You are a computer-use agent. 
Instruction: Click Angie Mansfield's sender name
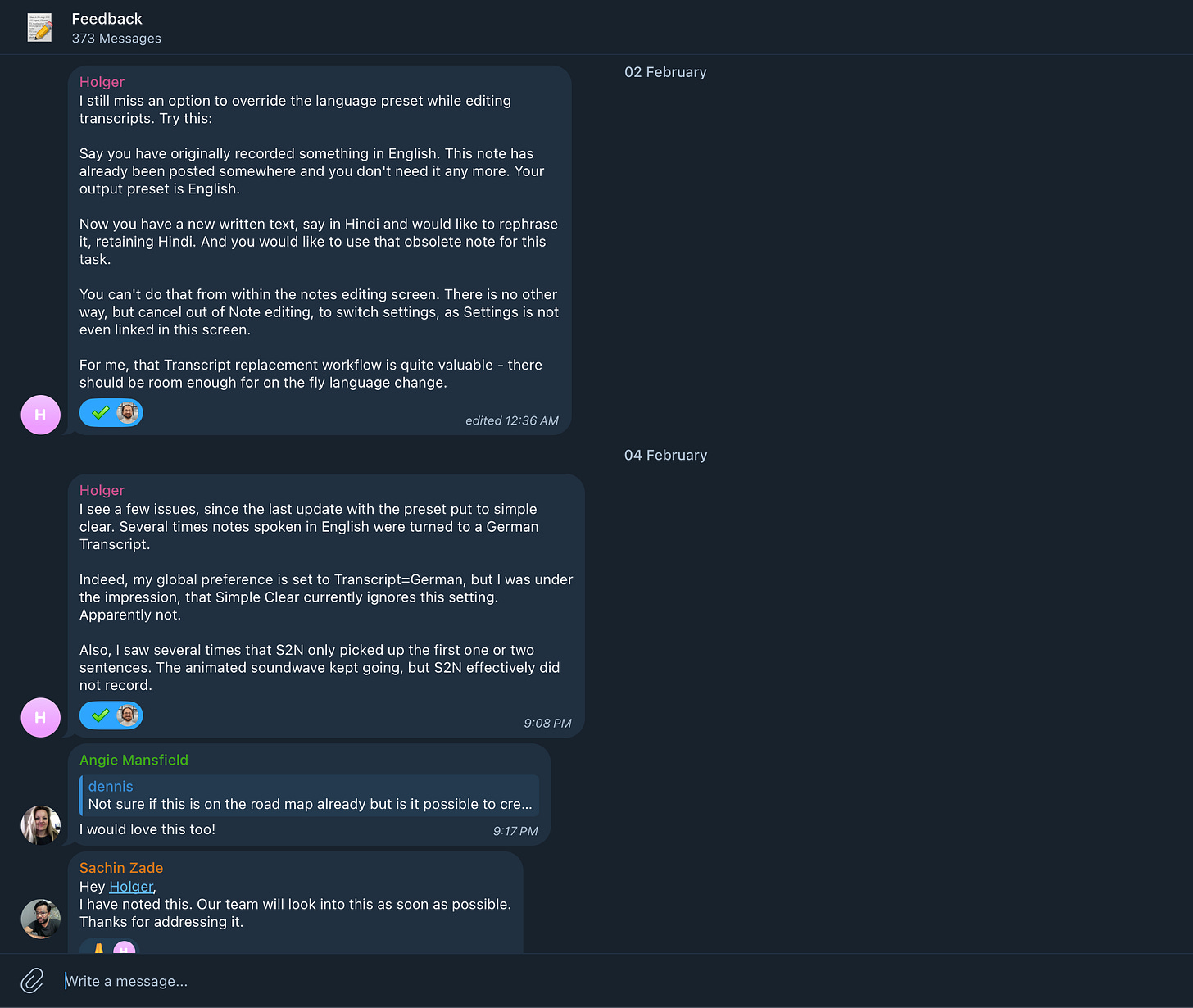pos(134,760)
